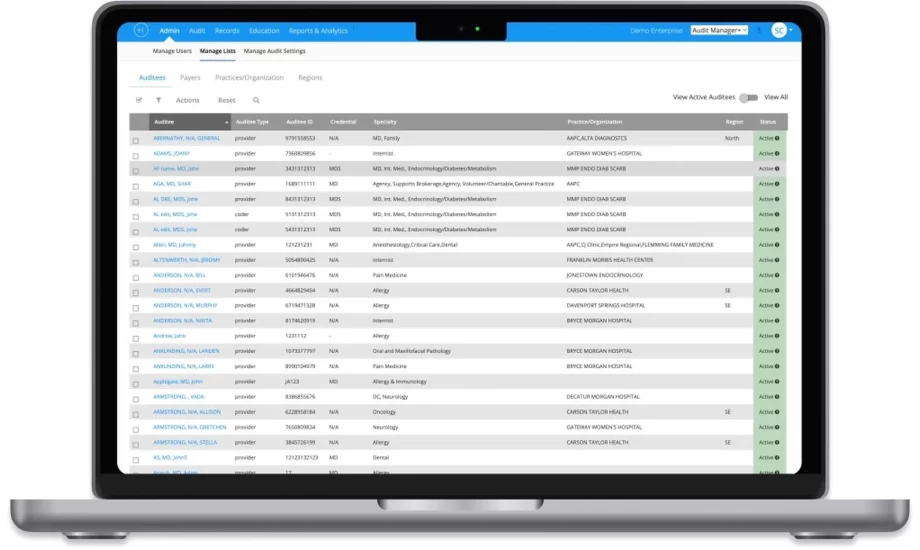This screenshot has height=550, width=920.
Task: Open the ANKUNDING, N/A, LANDEN auditee link
Action: (186, 351)
